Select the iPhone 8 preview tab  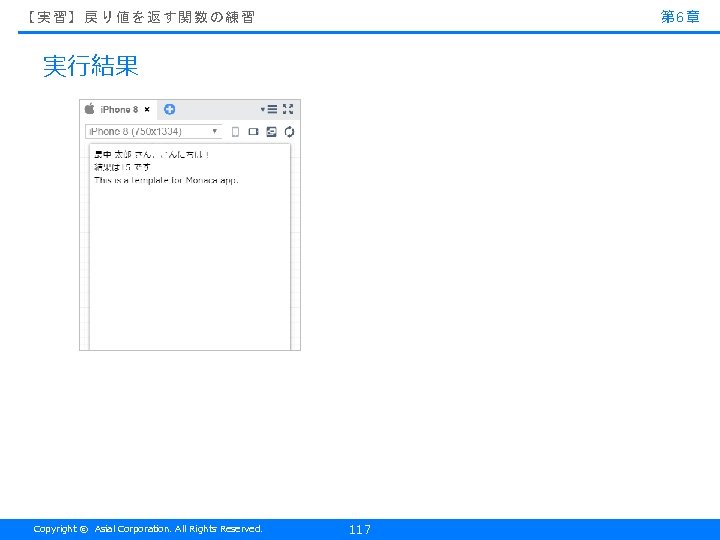[118, 109]
